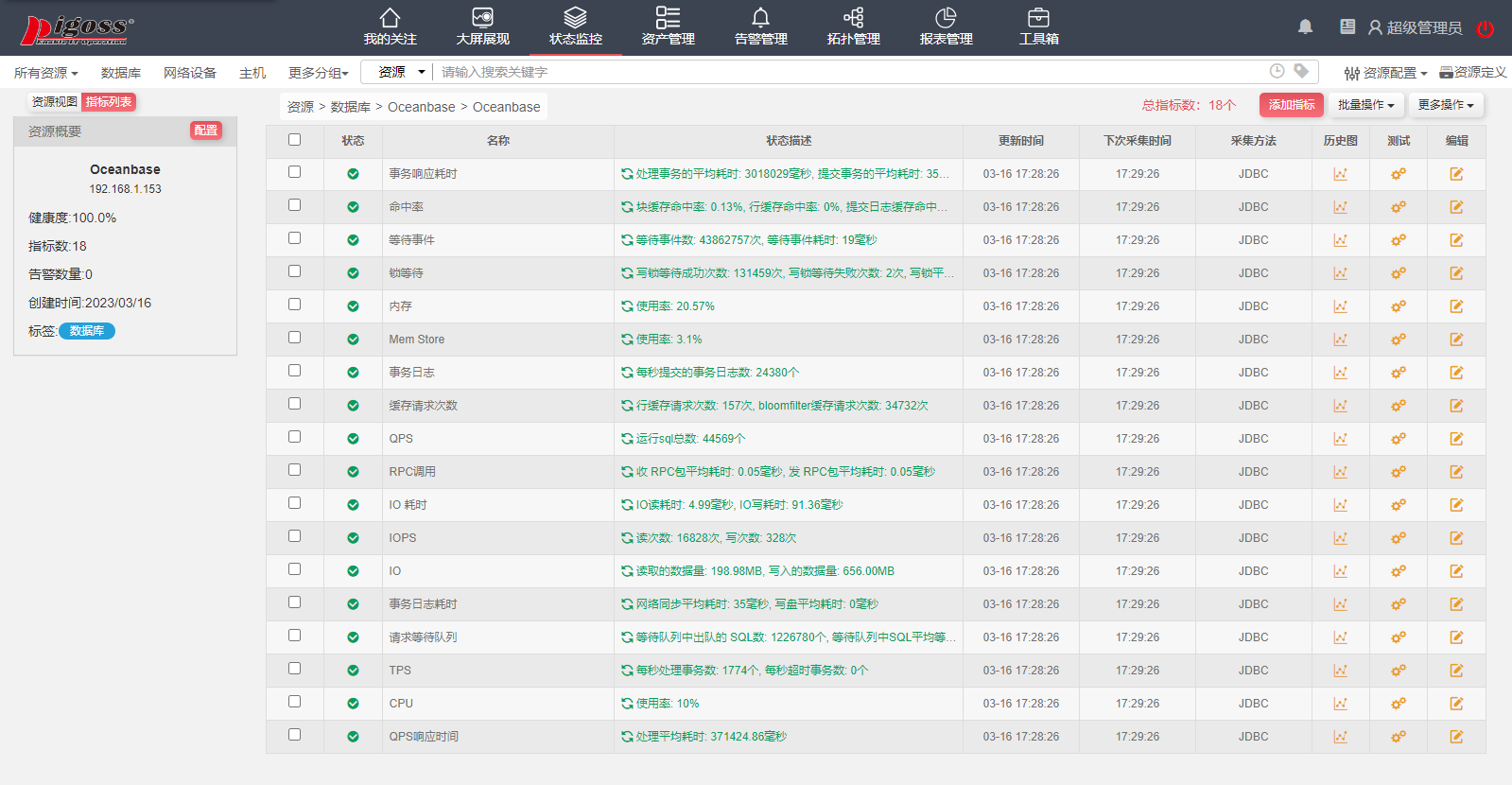1512x785 pixels.
Task: Switch to 资源视图 tab
Action: tap(55, 102)
